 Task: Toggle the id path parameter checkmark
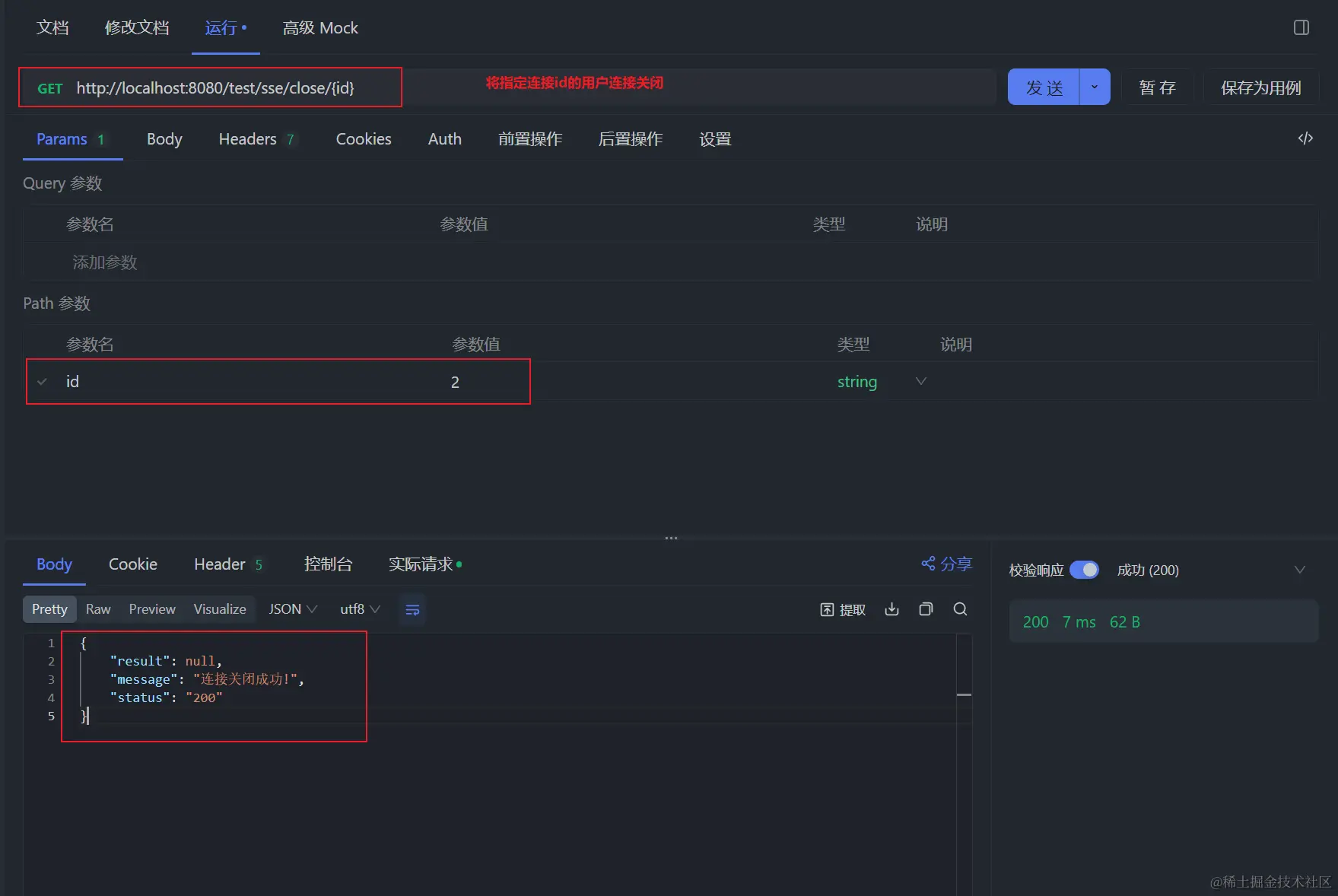point(42,382)
